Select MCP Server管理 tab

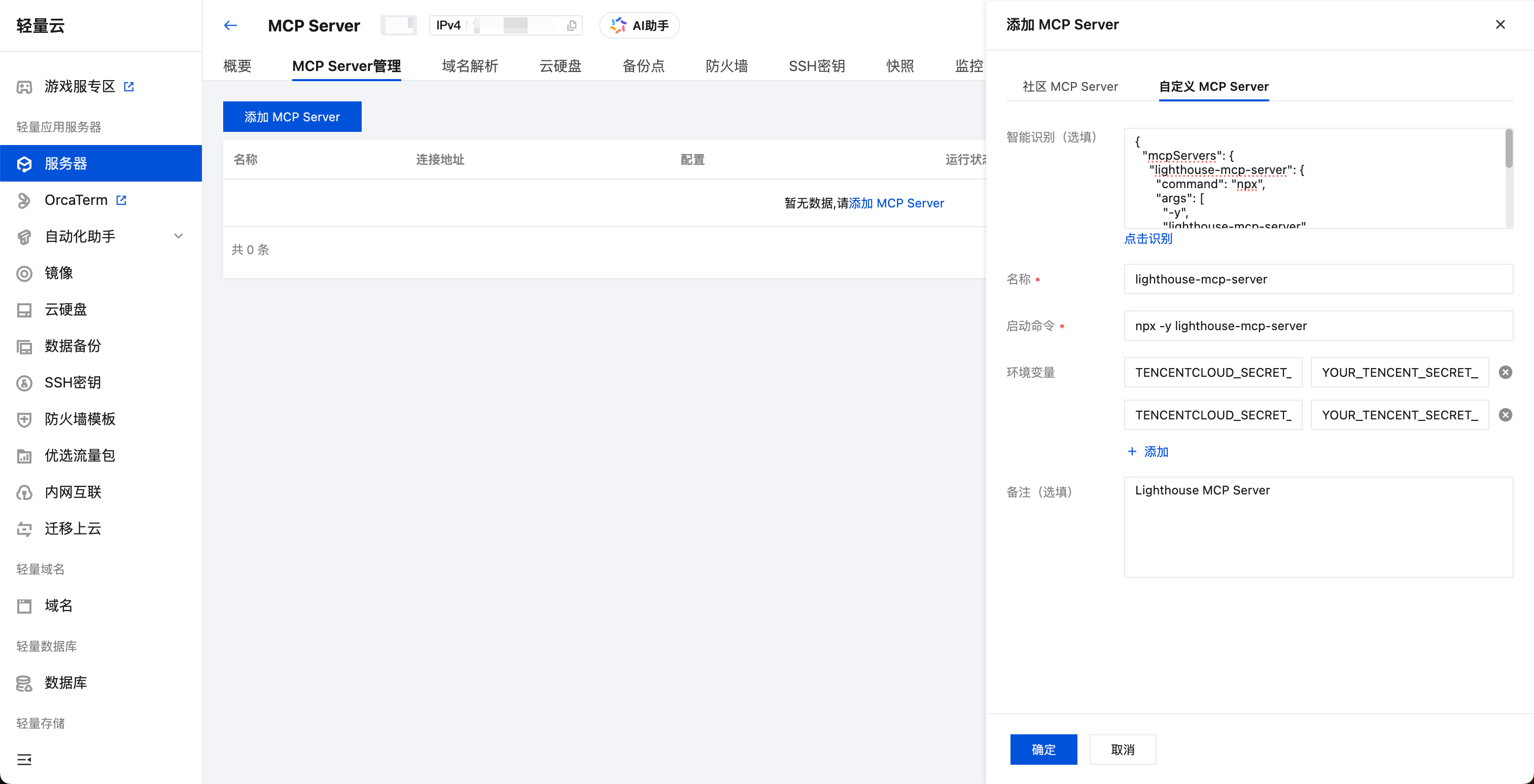(346, 66)
